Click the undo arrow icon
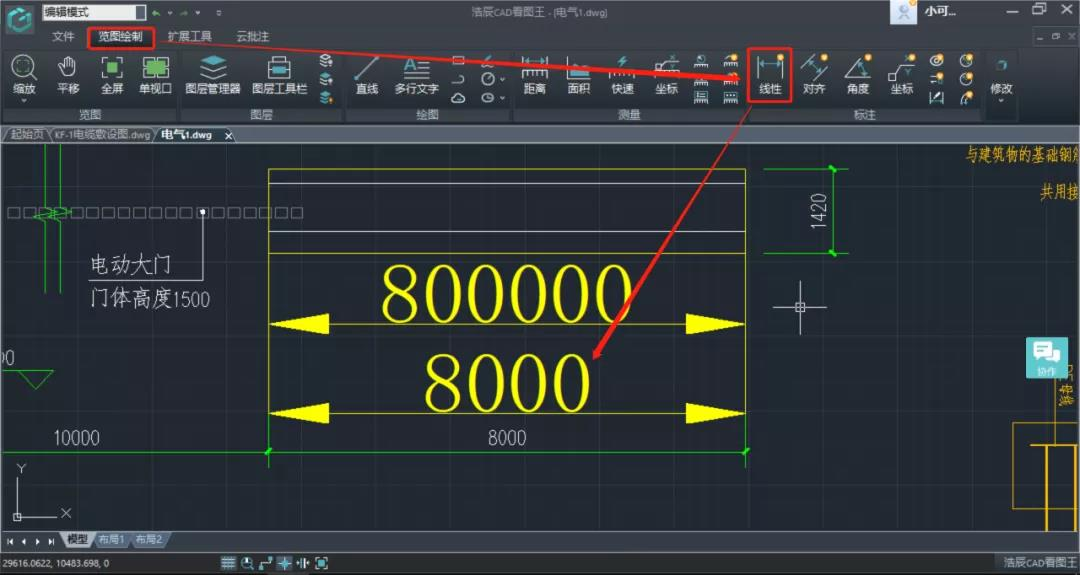This screenshot has height=575, width=1080. [157, 12]
